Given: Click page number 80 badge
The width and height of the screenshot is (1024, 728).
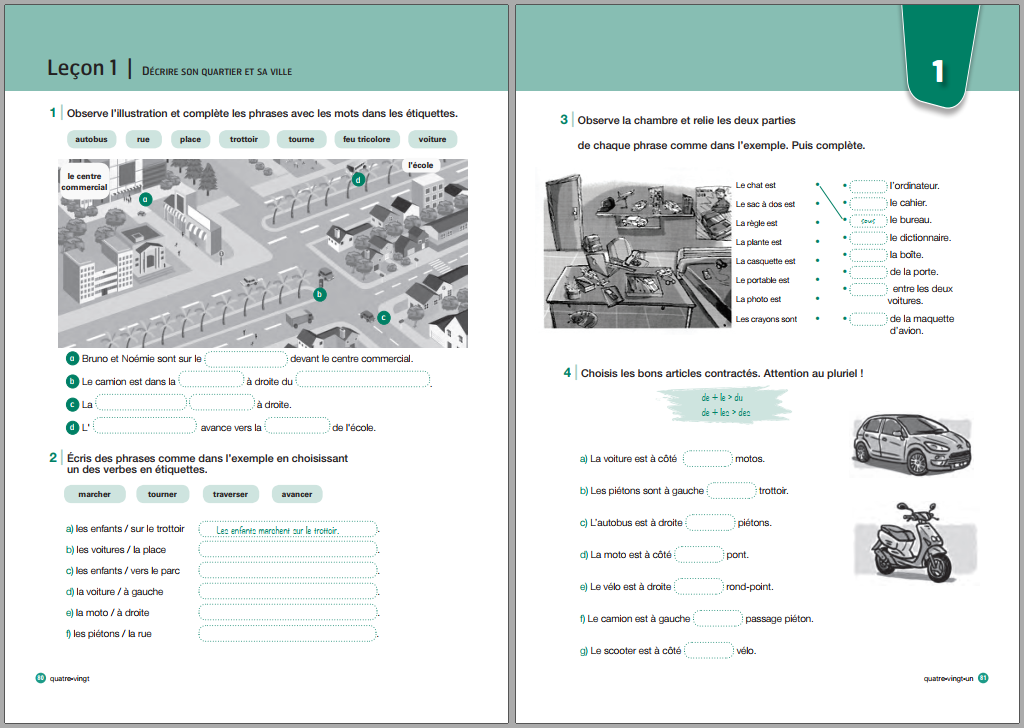Looking at the screenshot, I should pyautogui.click(x=40, y=678).
